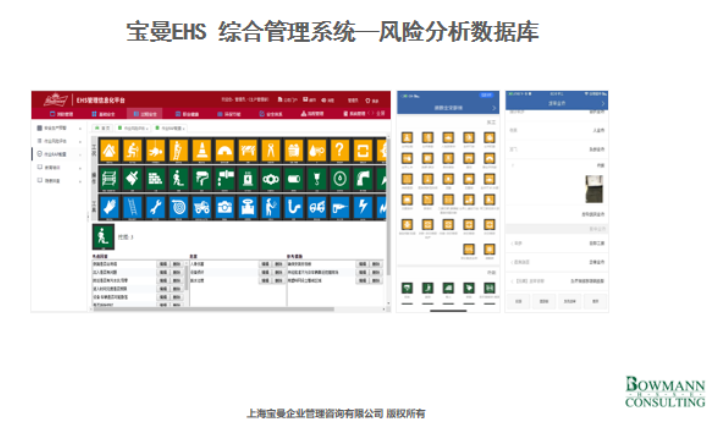This screenshot has height=422, width=711.
Task: Choose the blue valve icon
Action: pyautogui.click(x=248, y=208)
